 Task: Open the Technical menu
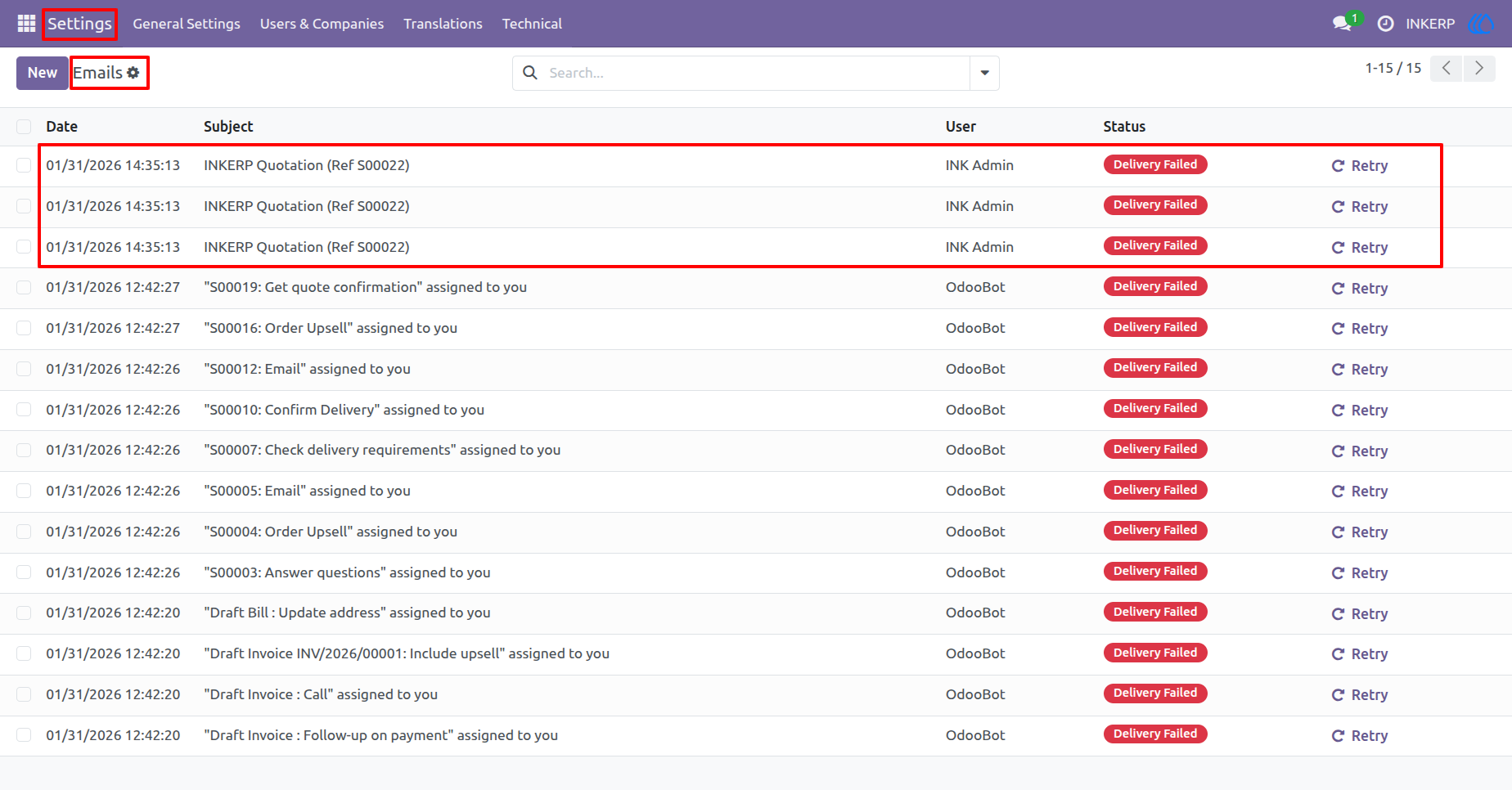[x=532, y=24]
